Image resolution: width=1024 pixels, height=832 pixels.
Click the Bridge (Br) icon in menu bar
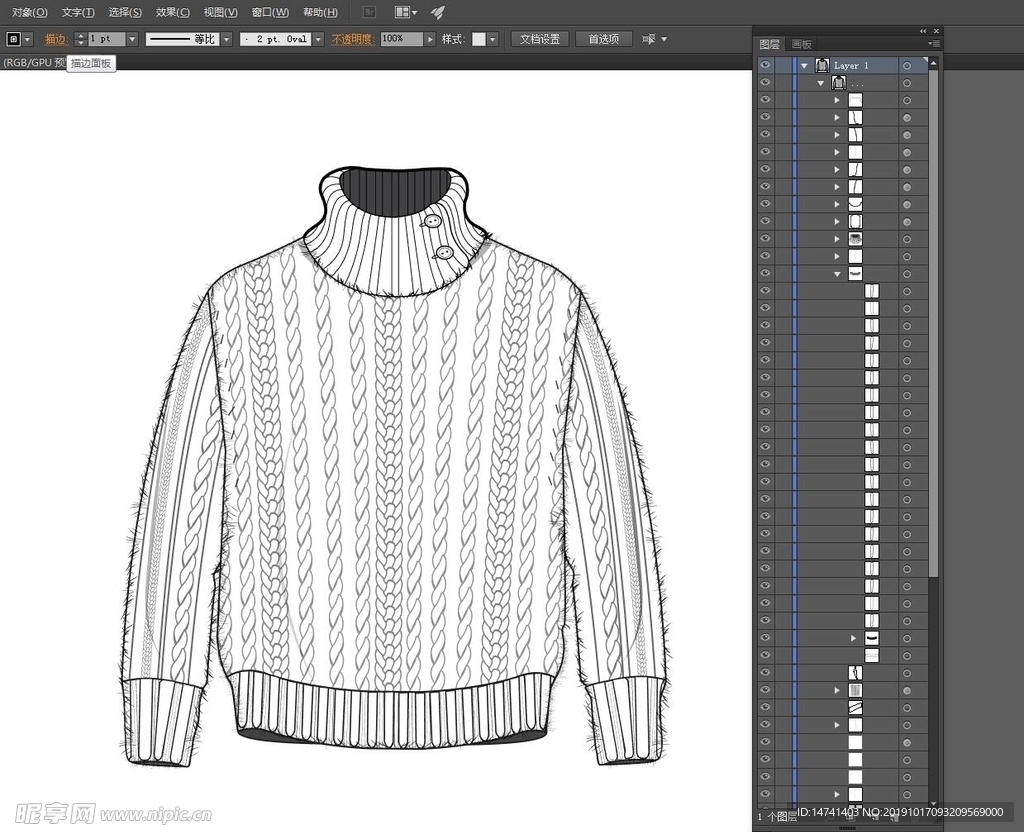tap(370, 12)
